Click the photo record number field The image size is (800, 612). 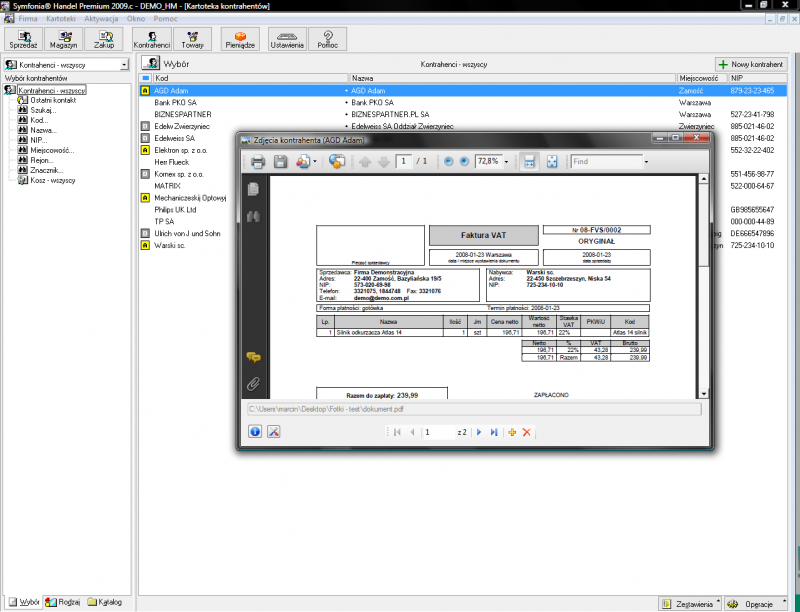pos(438,432)
